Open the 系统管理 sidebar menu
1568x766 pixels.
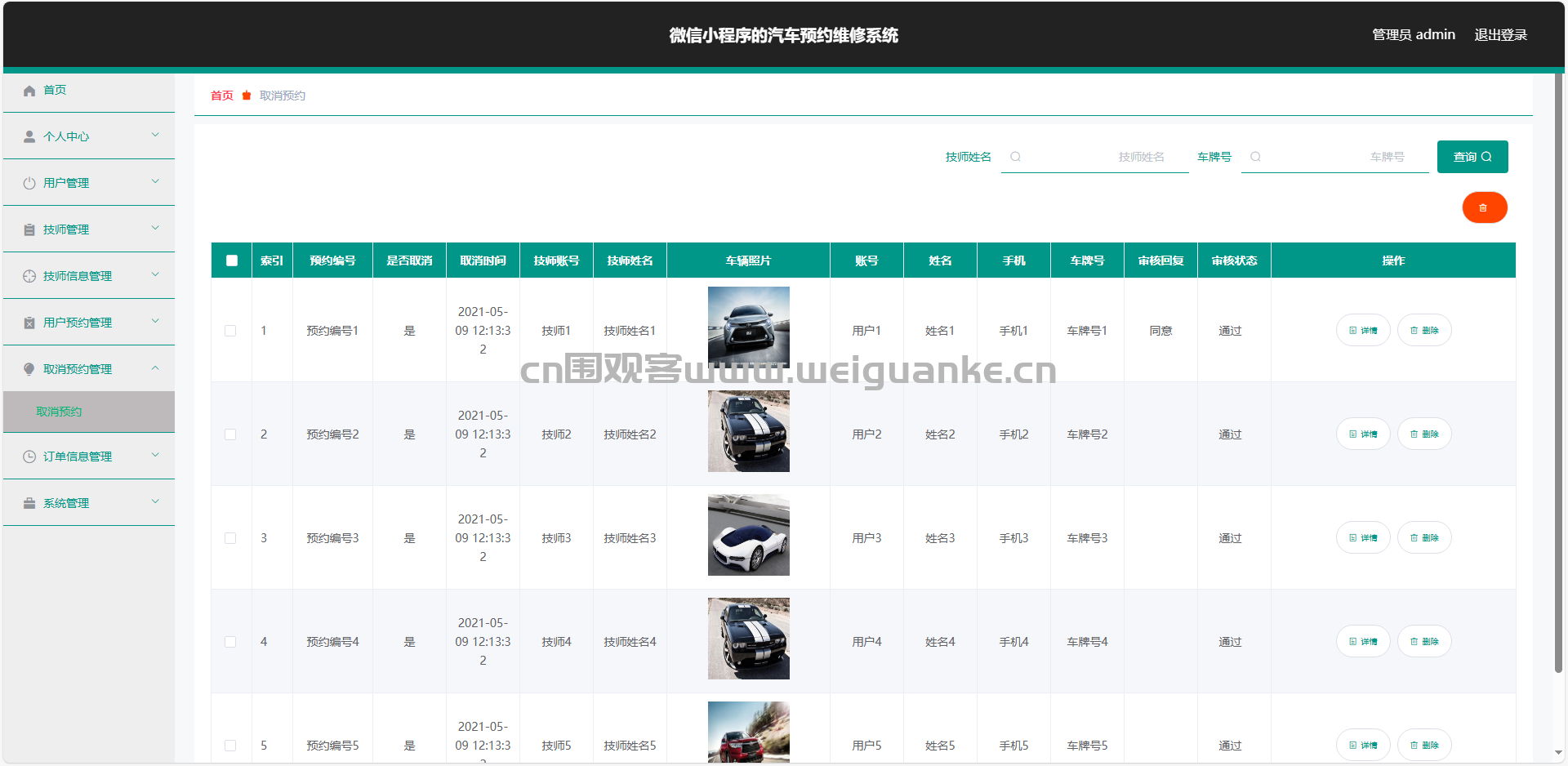pyautogui.click(x=89, y=503)
